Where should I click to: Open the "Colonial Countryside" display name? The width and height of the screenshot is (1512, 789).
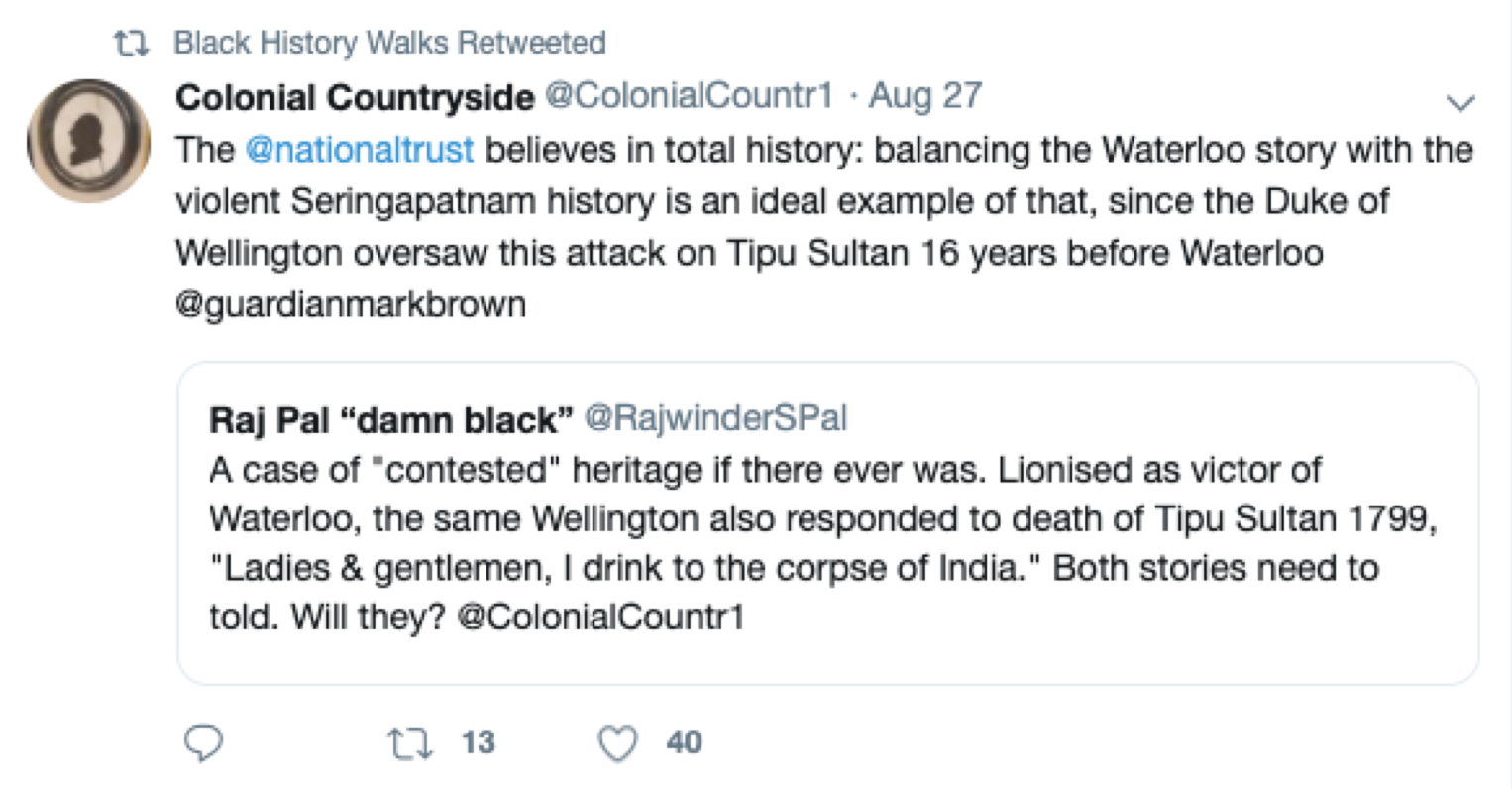coord(355,97)
